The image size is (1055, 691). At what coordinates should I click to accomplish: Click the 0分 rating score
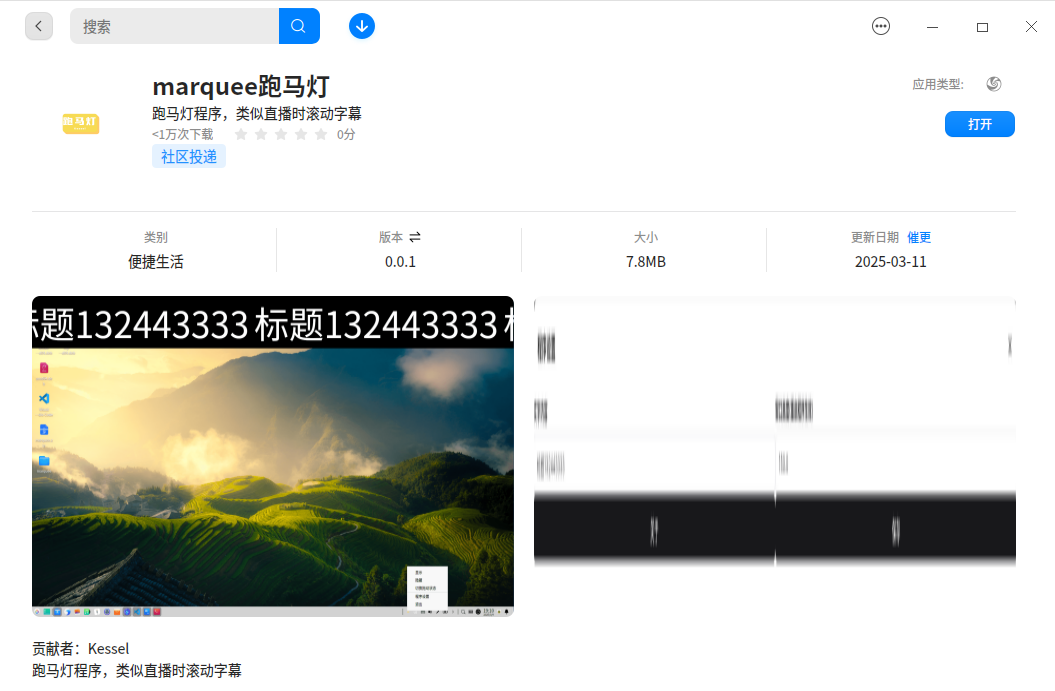pyautogui.click(x=346, y=135)
